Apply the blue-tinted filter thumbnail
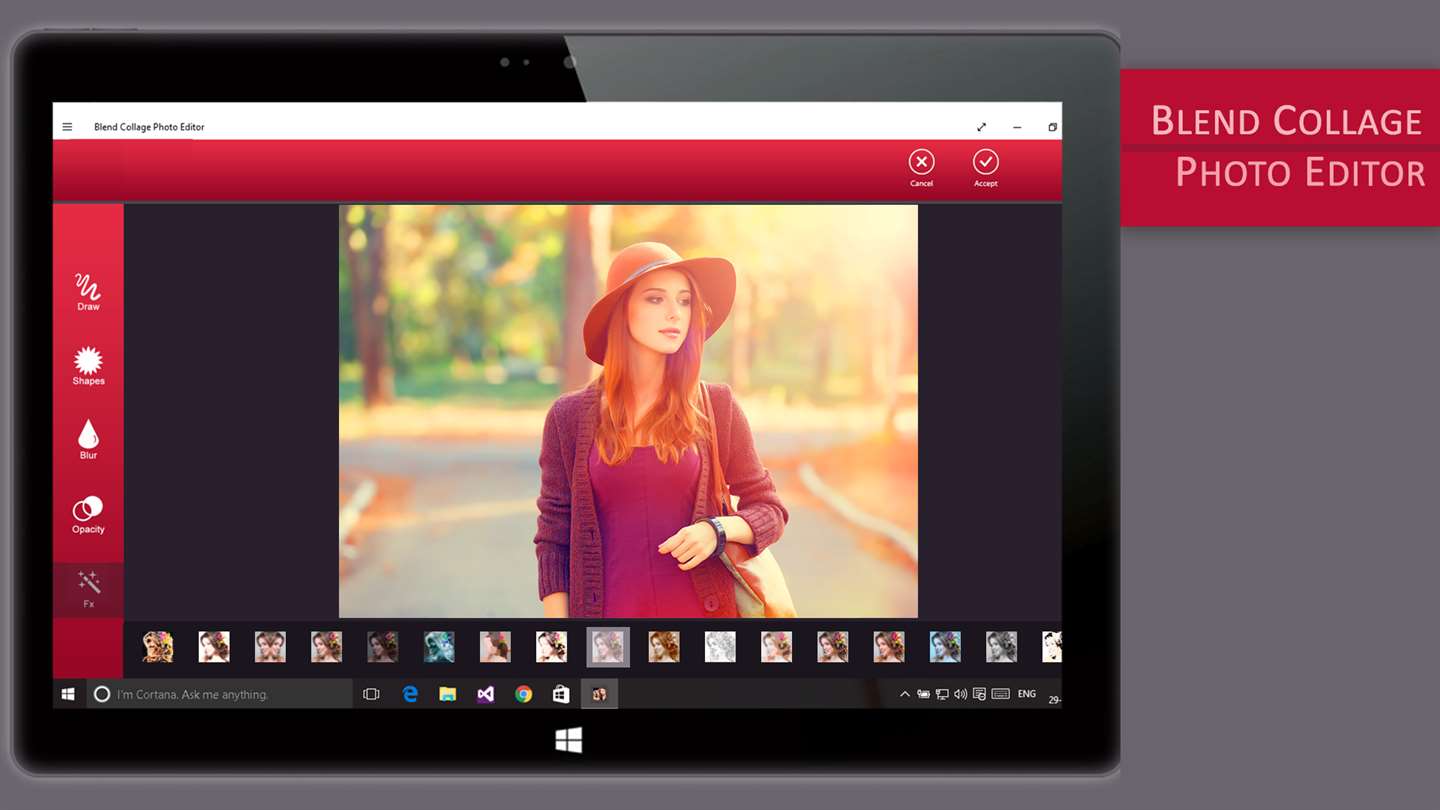 (945, 647)
